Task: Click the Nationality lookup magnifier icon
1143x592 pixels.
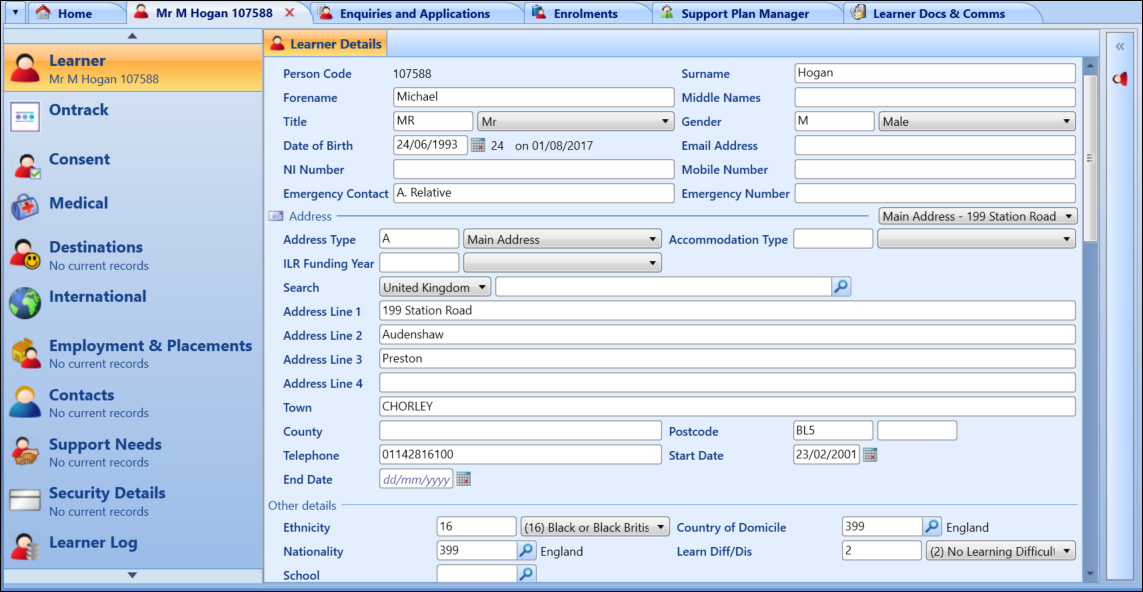Action: [526, 552]
